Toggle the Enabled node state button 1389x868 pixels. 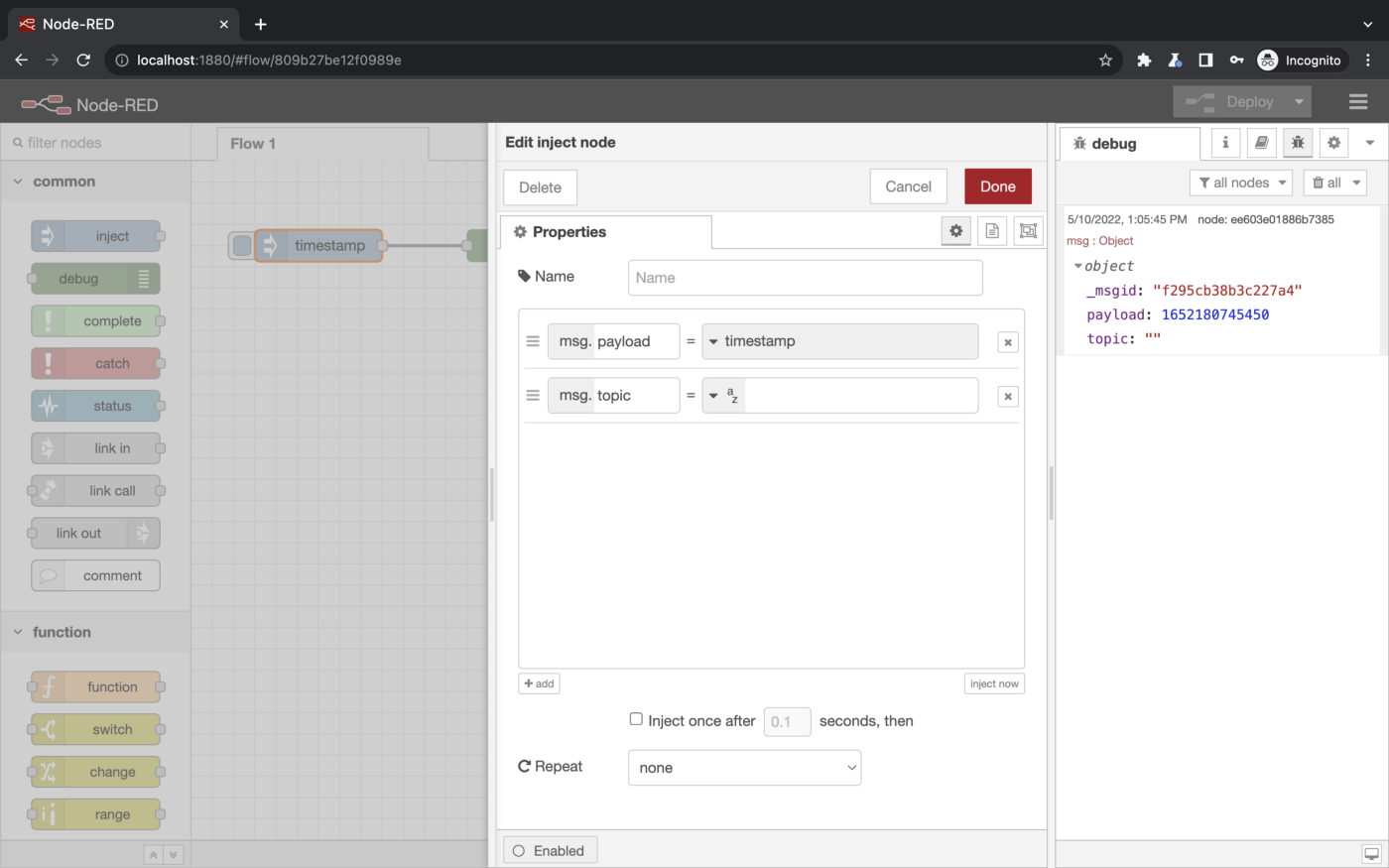tap(550, 850)
